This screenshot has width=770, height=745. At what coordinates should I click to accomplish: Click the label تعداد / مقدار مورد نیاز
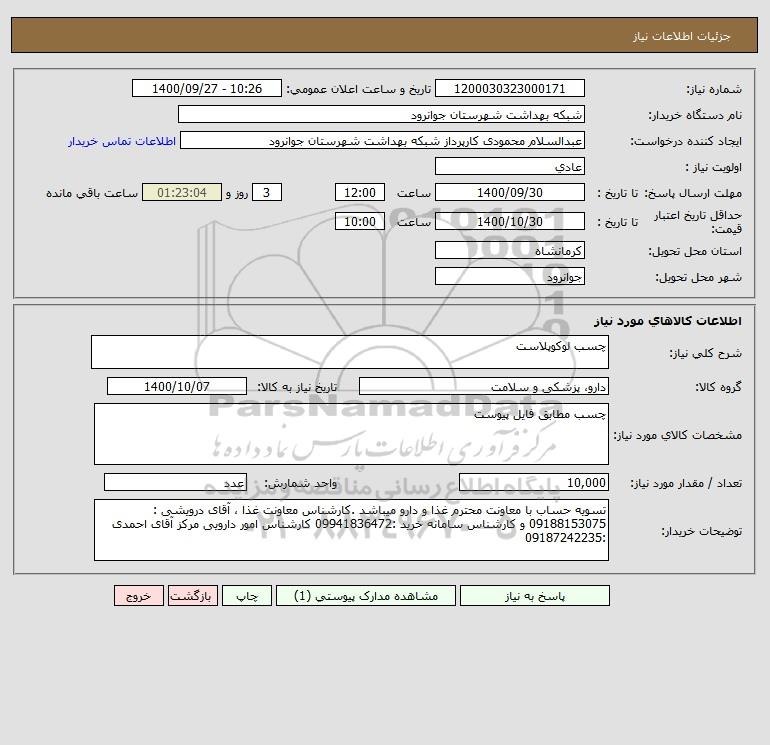pyautogui.click(x=686, y=484)
